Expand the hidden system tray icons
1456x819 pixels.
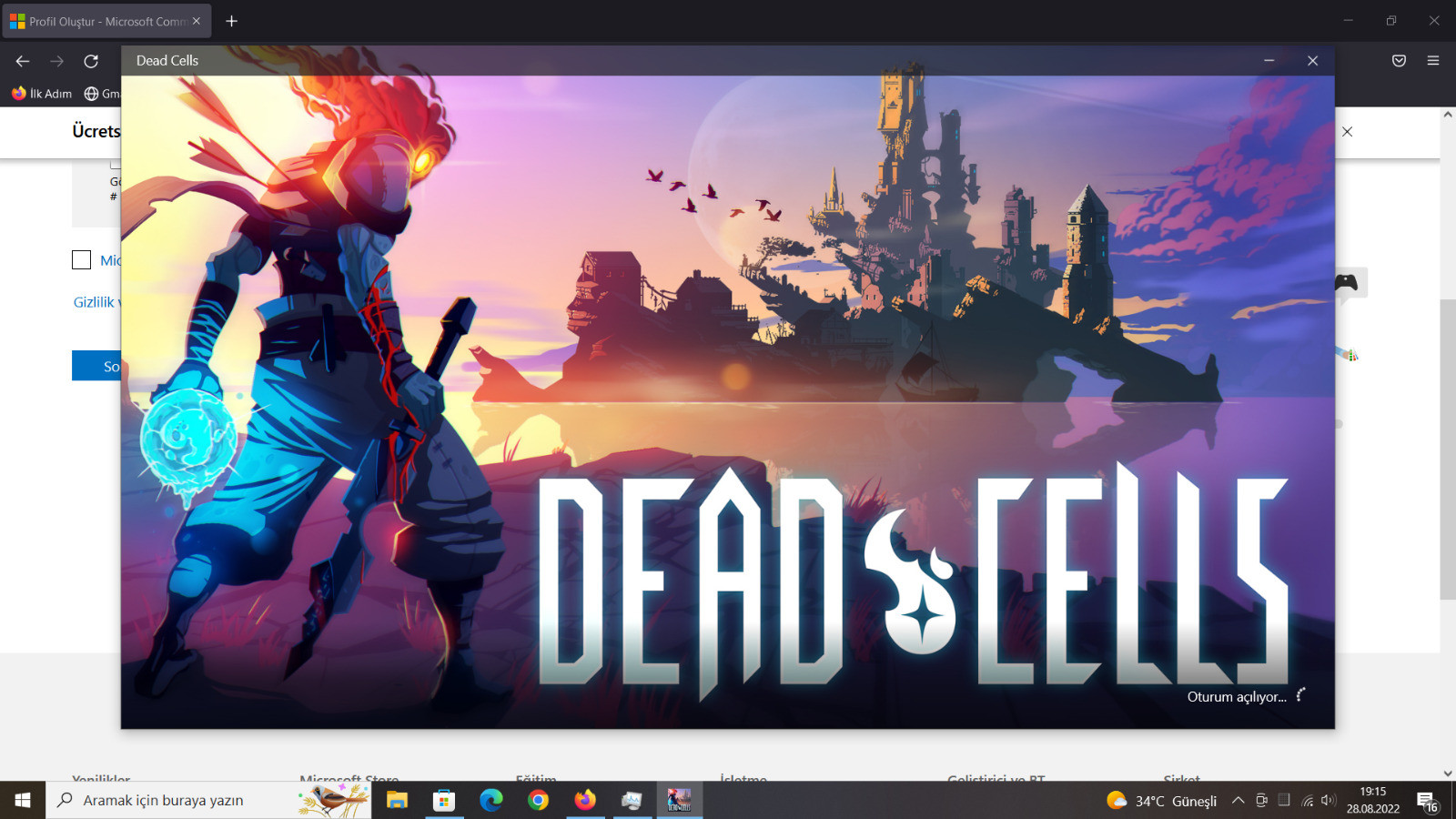click(x=1238, y=801)
